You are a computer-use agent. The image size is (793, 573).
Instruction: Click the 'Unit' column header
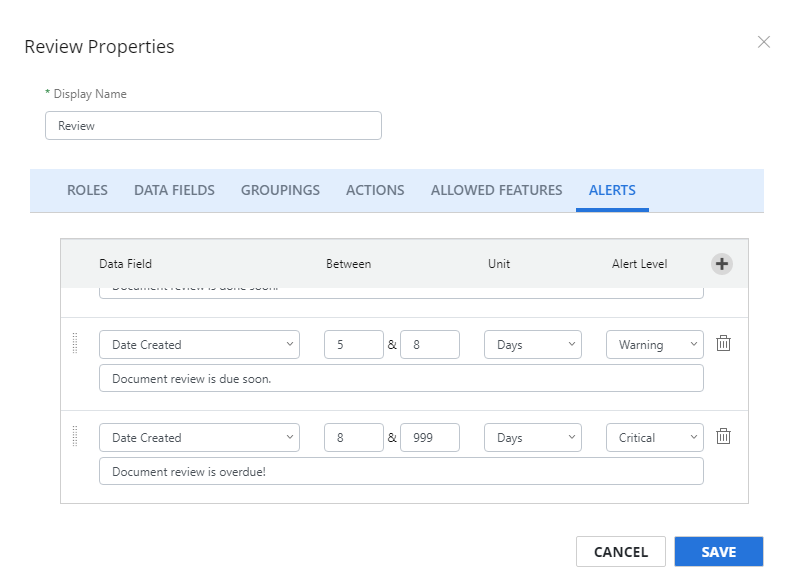(499, 264)
